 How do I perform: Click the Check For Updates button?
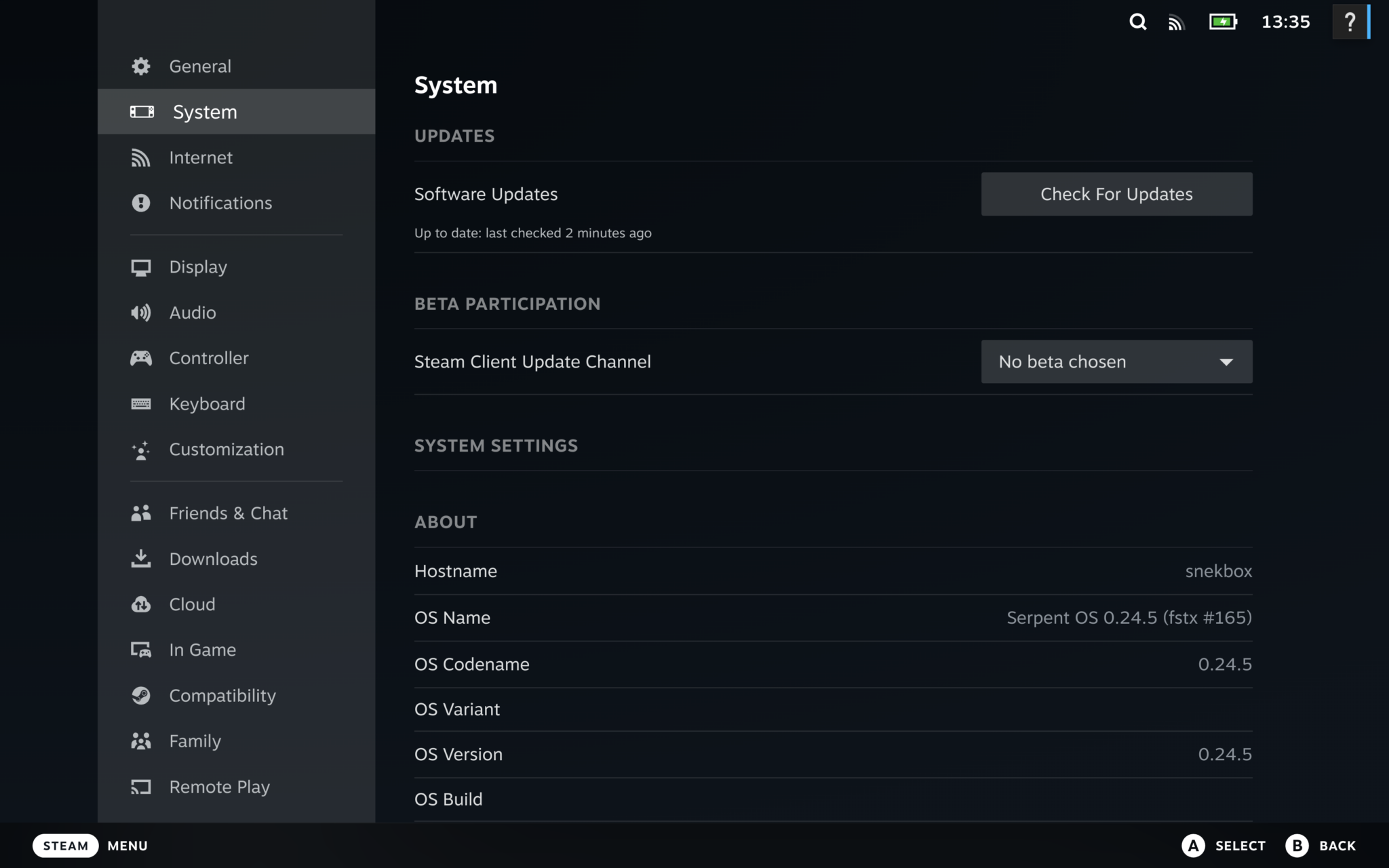coord(1116,194)
